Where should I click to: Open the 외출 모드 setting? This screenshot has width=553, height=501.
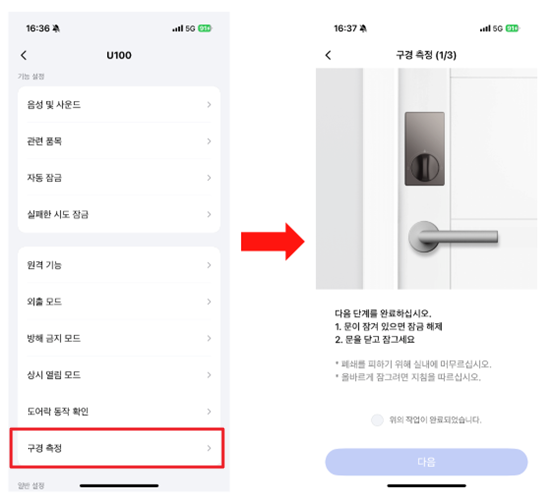[x=119, y=302]
